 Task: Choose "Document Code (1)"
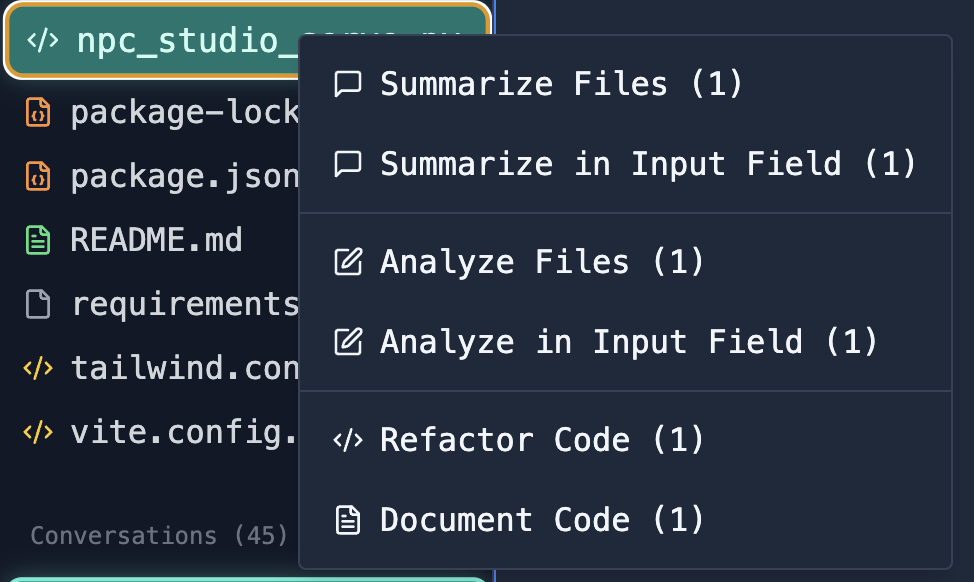tap(540, 519)
